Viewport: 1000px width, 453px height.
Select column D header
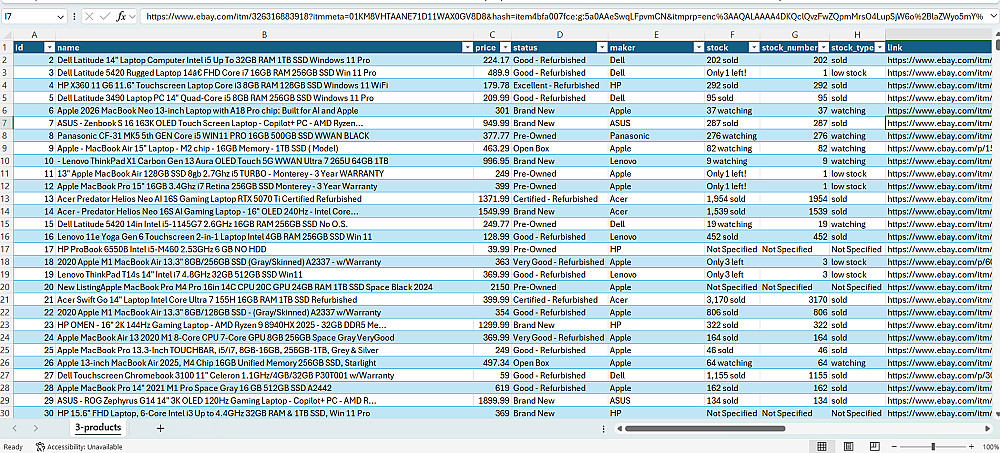559,34
